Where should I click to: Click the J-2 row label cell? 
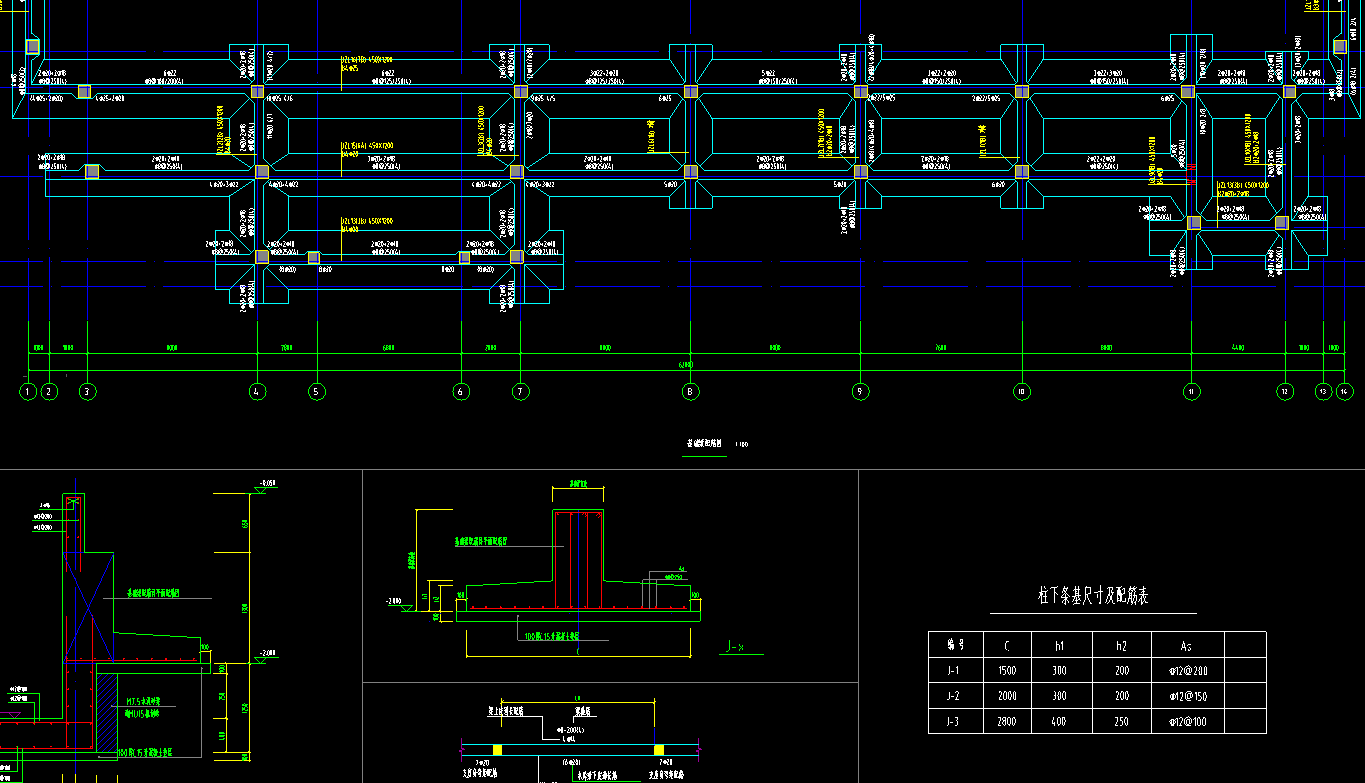[x=956, y=696]
